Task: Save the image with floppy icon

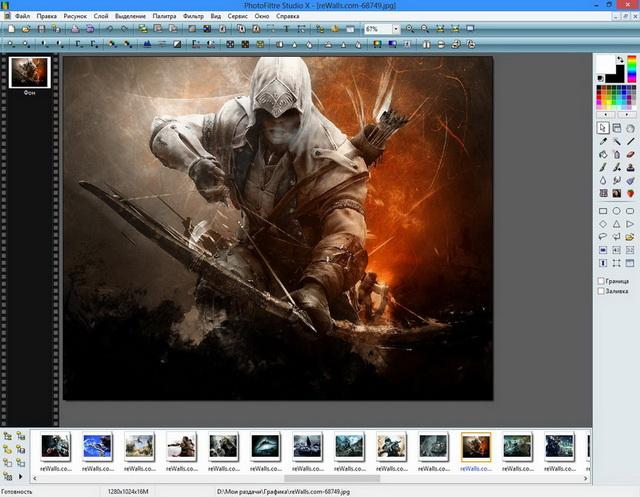Action: (x=41, y=29)
